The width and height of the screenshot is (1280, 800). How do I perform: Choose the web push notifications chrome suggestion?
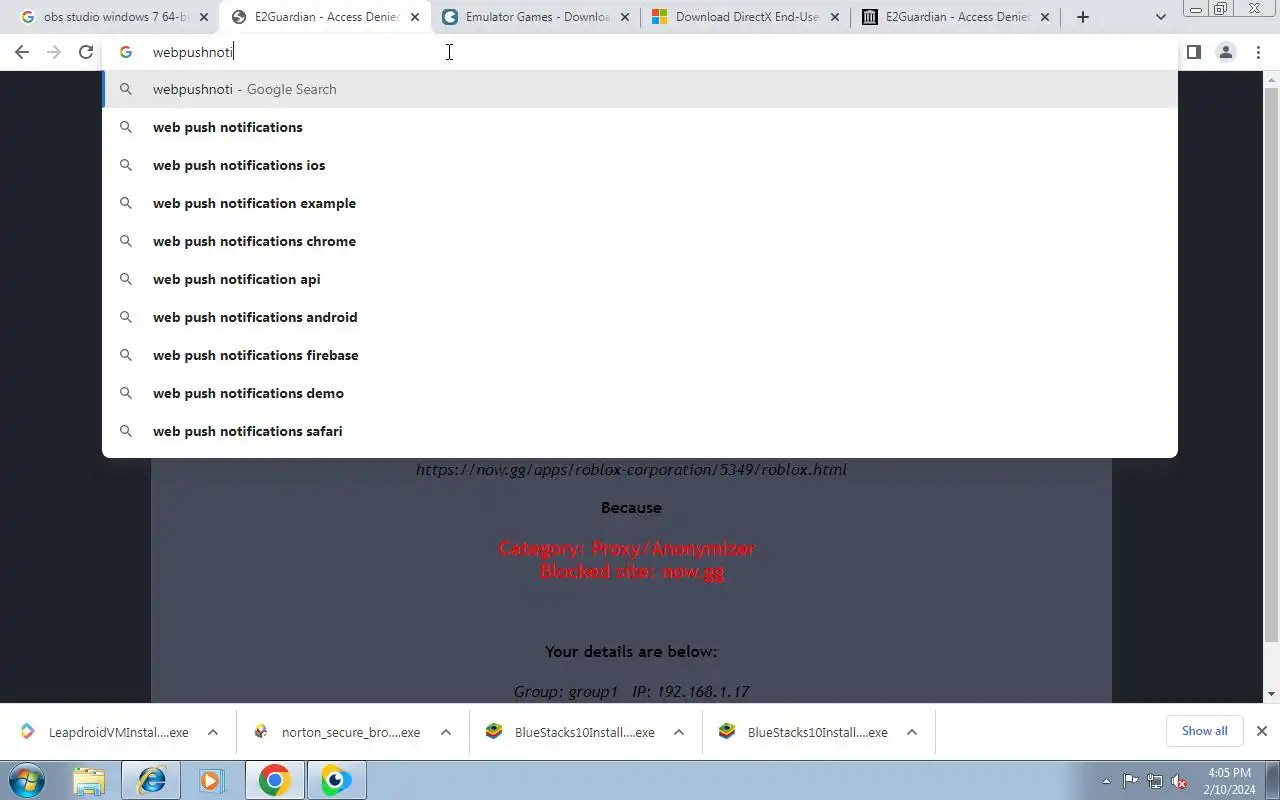(640, 241)
